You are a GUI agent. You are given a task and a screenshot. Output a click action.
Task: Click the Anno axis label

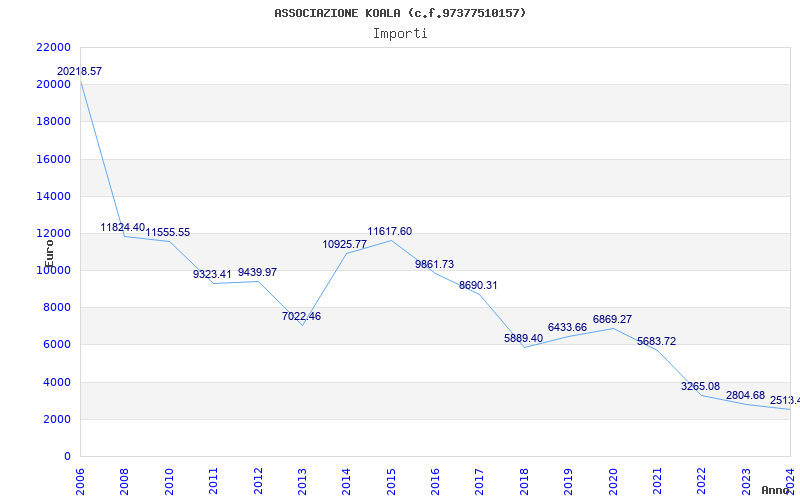coord(775,490)
